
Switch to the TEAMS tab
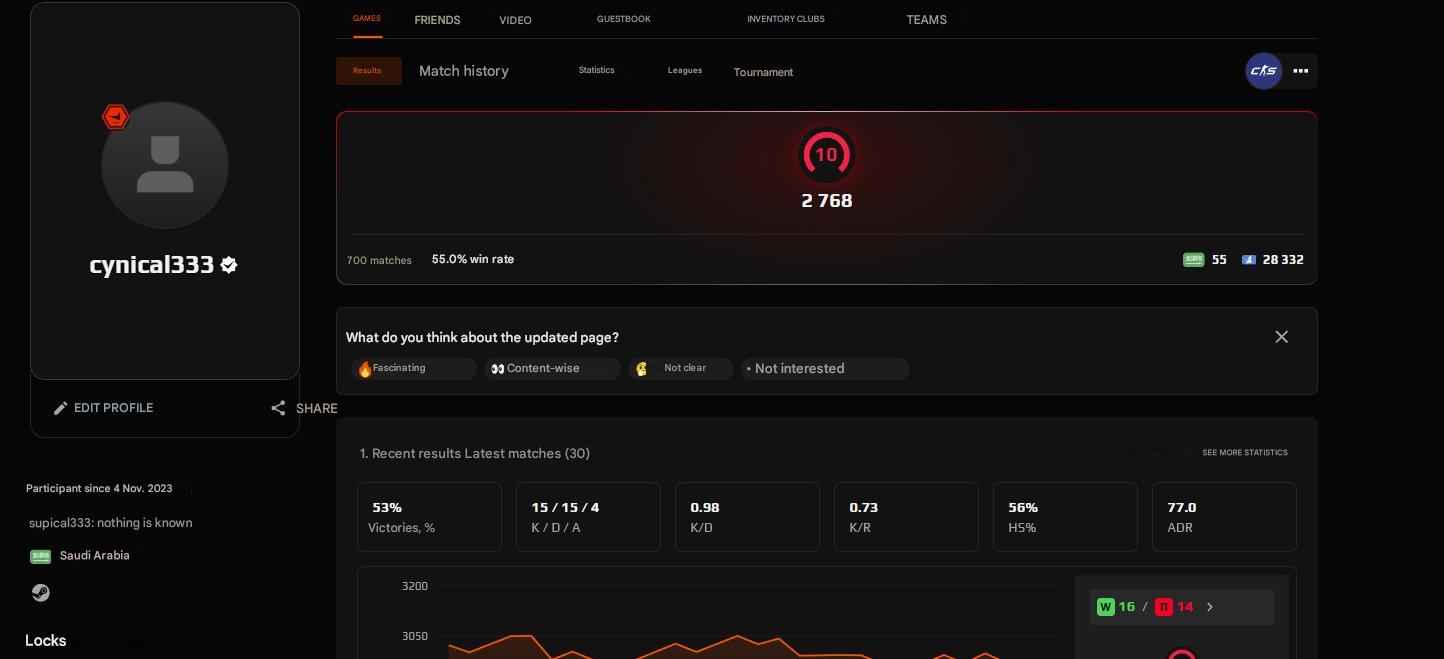[925, 19]
